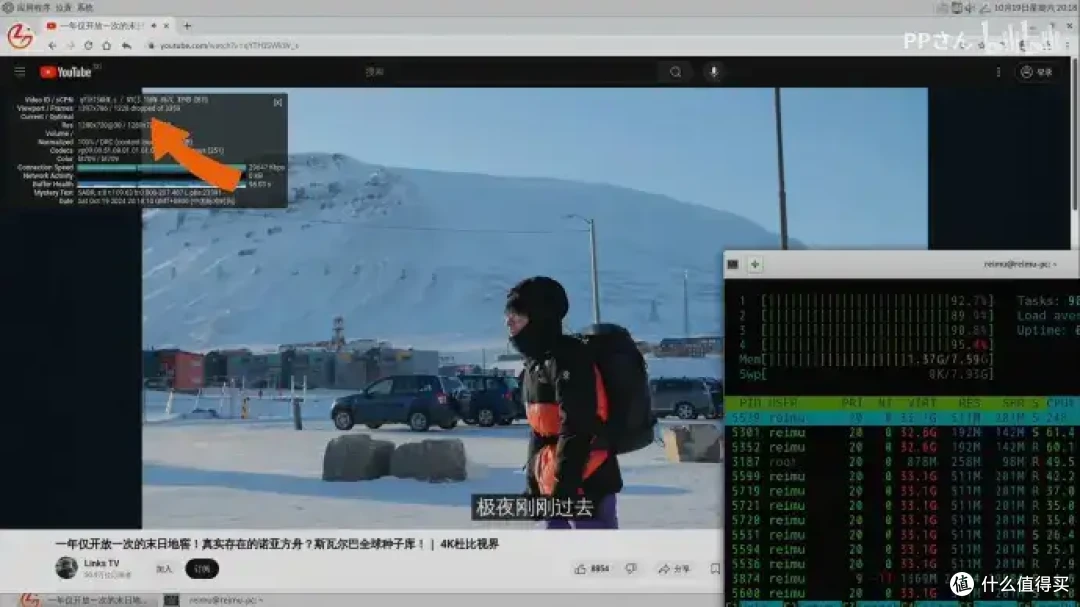
Task: Open the date and time clock
Action: click(1035, 8)
